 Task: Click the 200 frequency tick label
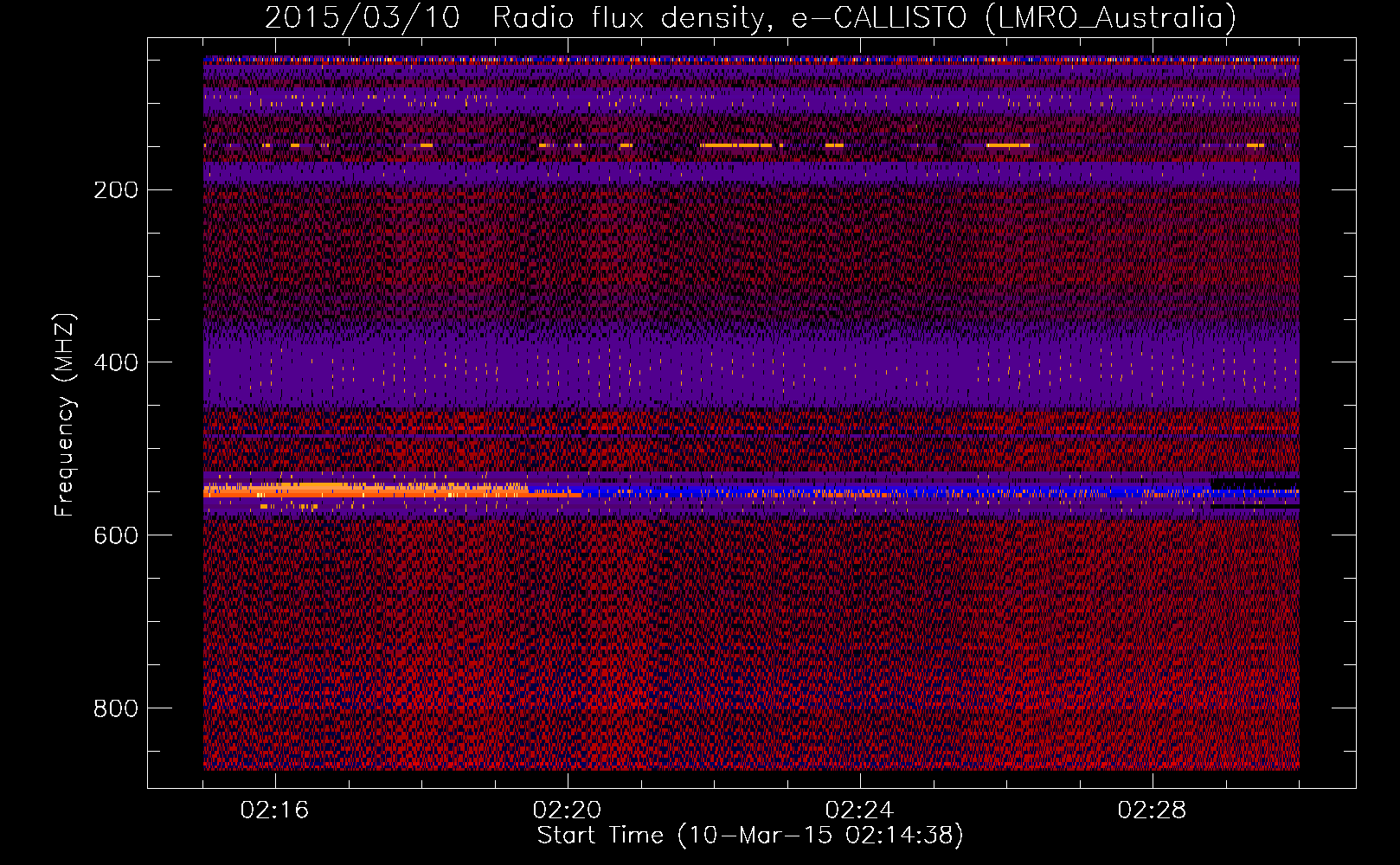tap(116, 189)
